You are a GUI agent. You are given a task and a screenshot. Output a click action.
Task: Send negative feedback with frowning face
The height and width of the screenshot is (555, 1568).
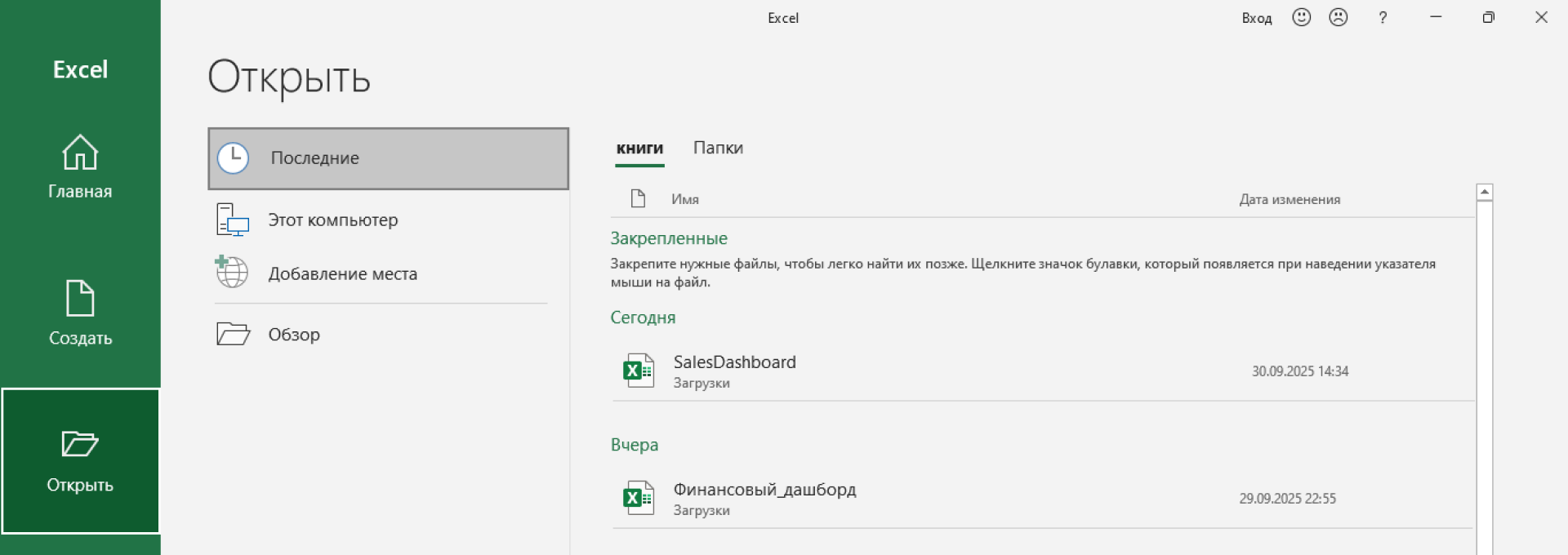click(1338, 17)
